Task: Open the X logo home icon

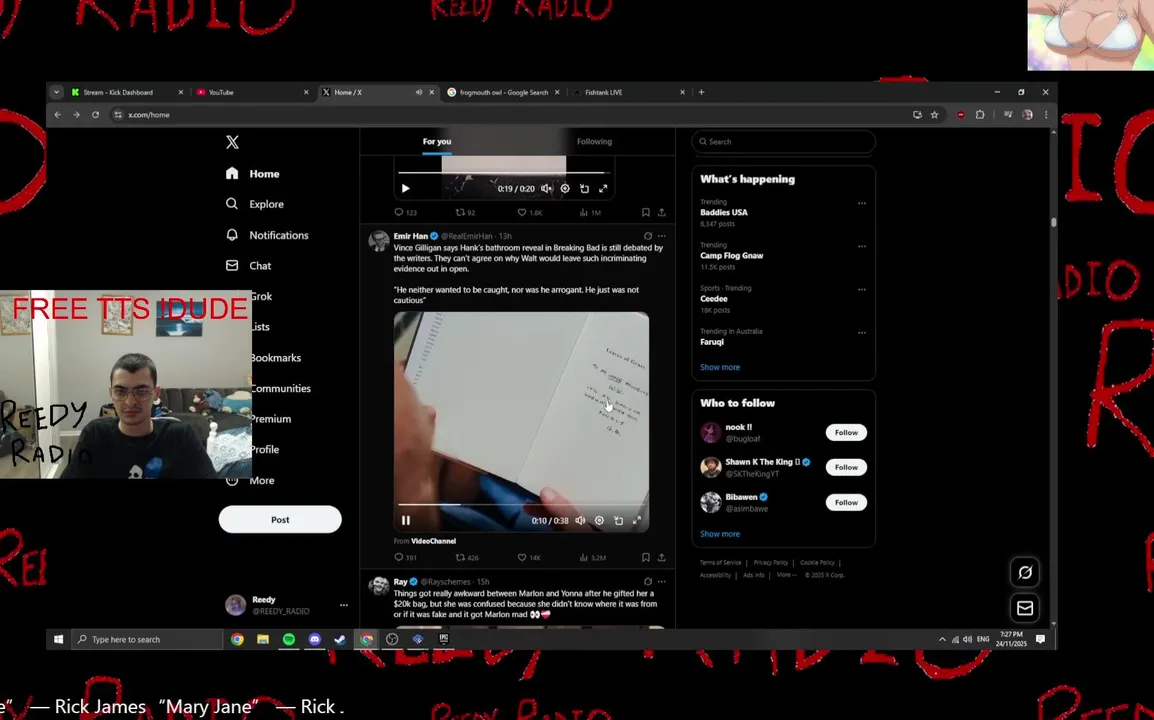Action: [x=232, y=142]
